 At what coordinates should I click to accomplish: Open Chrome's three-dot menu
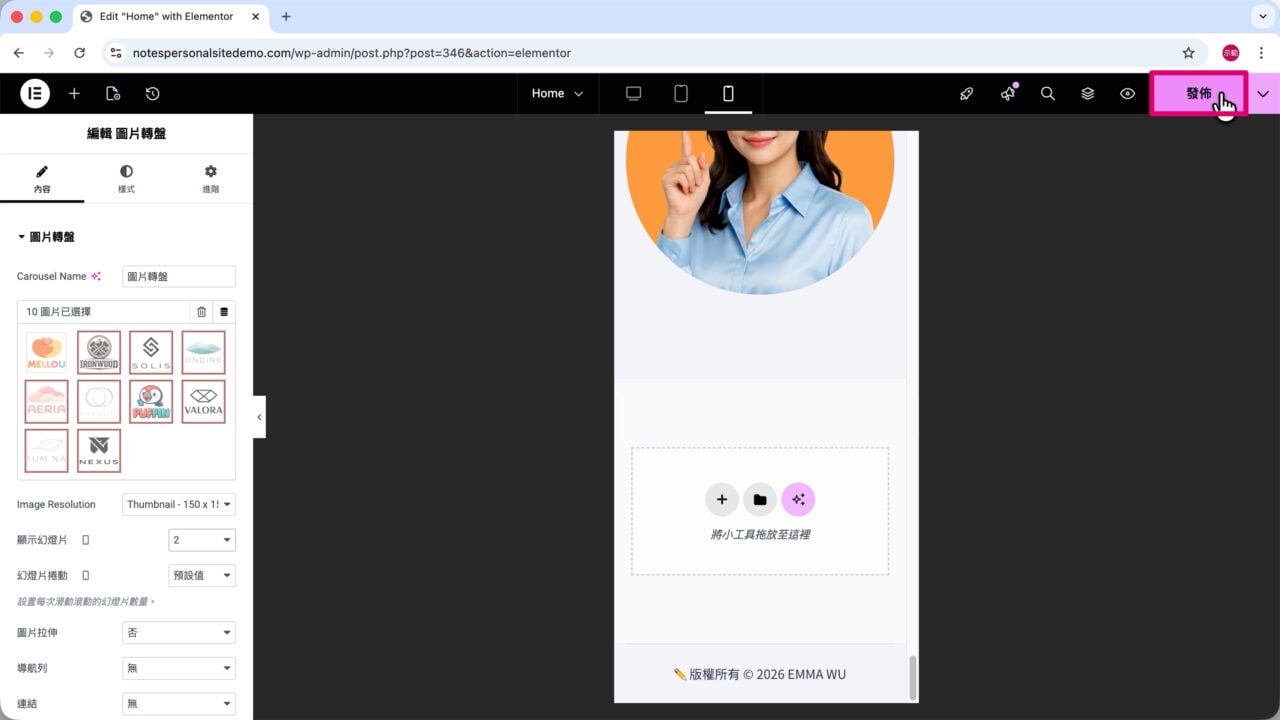[1260, 52]
